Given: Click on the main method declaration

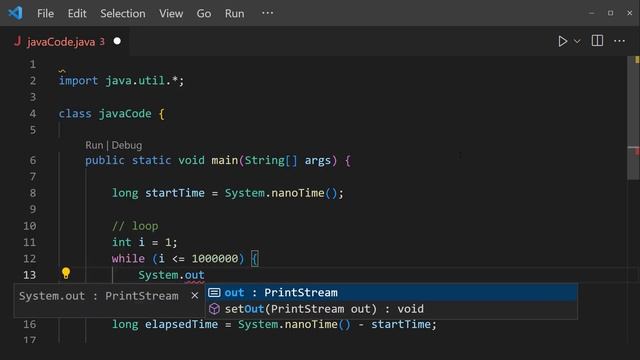Looking at the screenshot, I should [218, 160].
